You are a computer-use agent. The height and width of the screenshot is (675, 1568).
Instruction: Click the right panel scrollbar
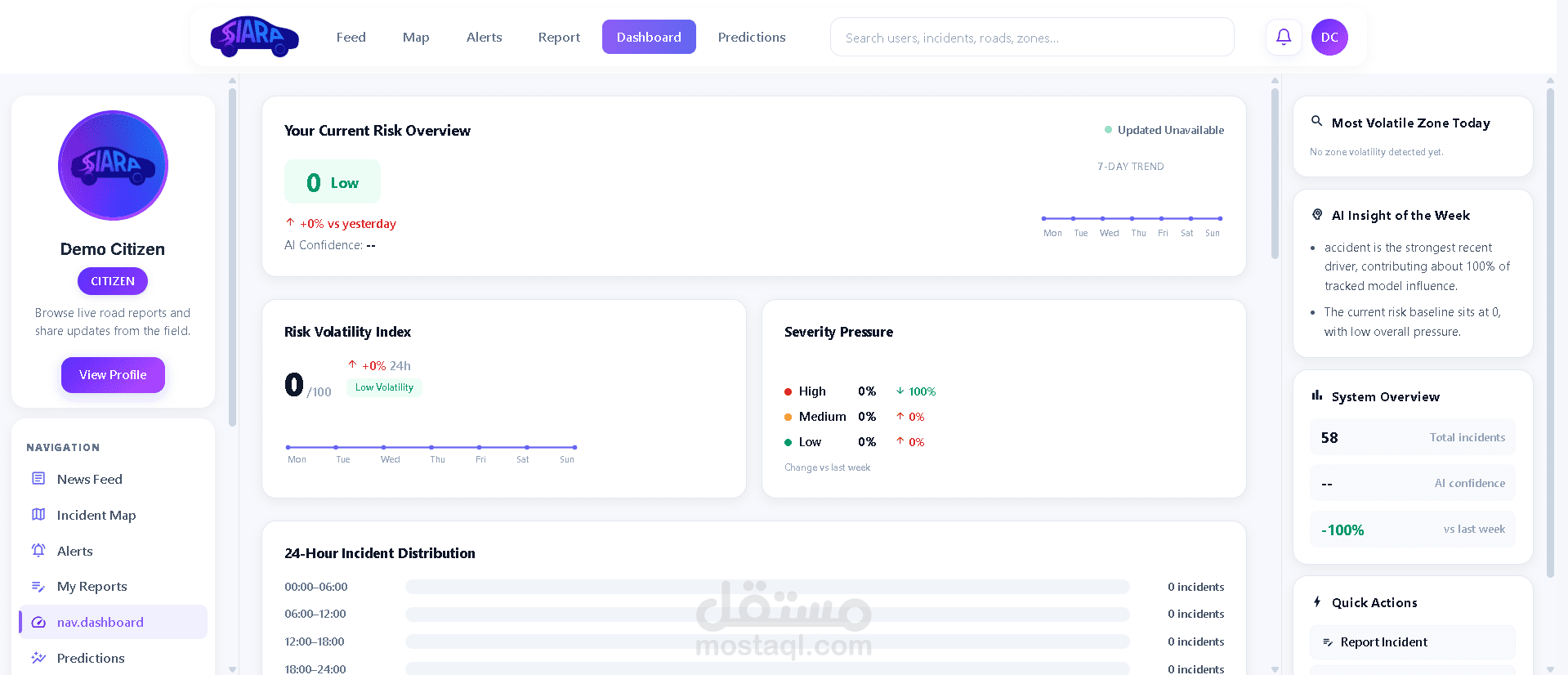point(1550,333)
